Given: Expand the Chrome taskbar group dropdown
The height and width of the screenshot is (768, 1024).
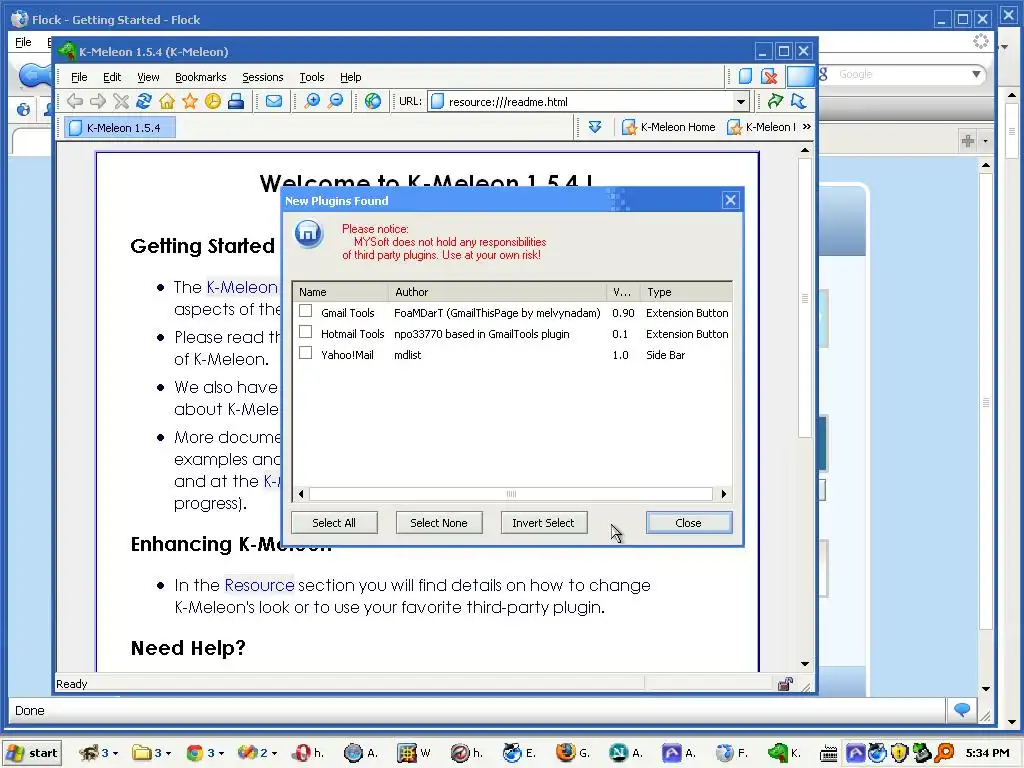Looking at the screenshot, I should (x=221, y=754).
